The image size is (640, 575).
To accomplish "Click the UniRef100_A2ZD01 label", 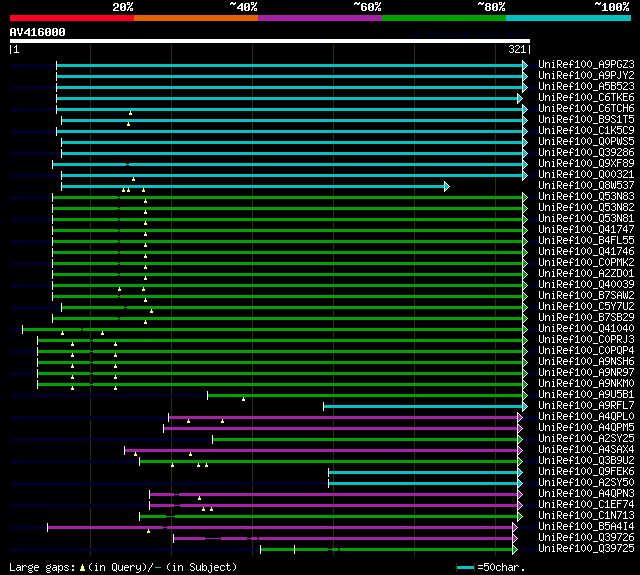I will coord(586,274).
